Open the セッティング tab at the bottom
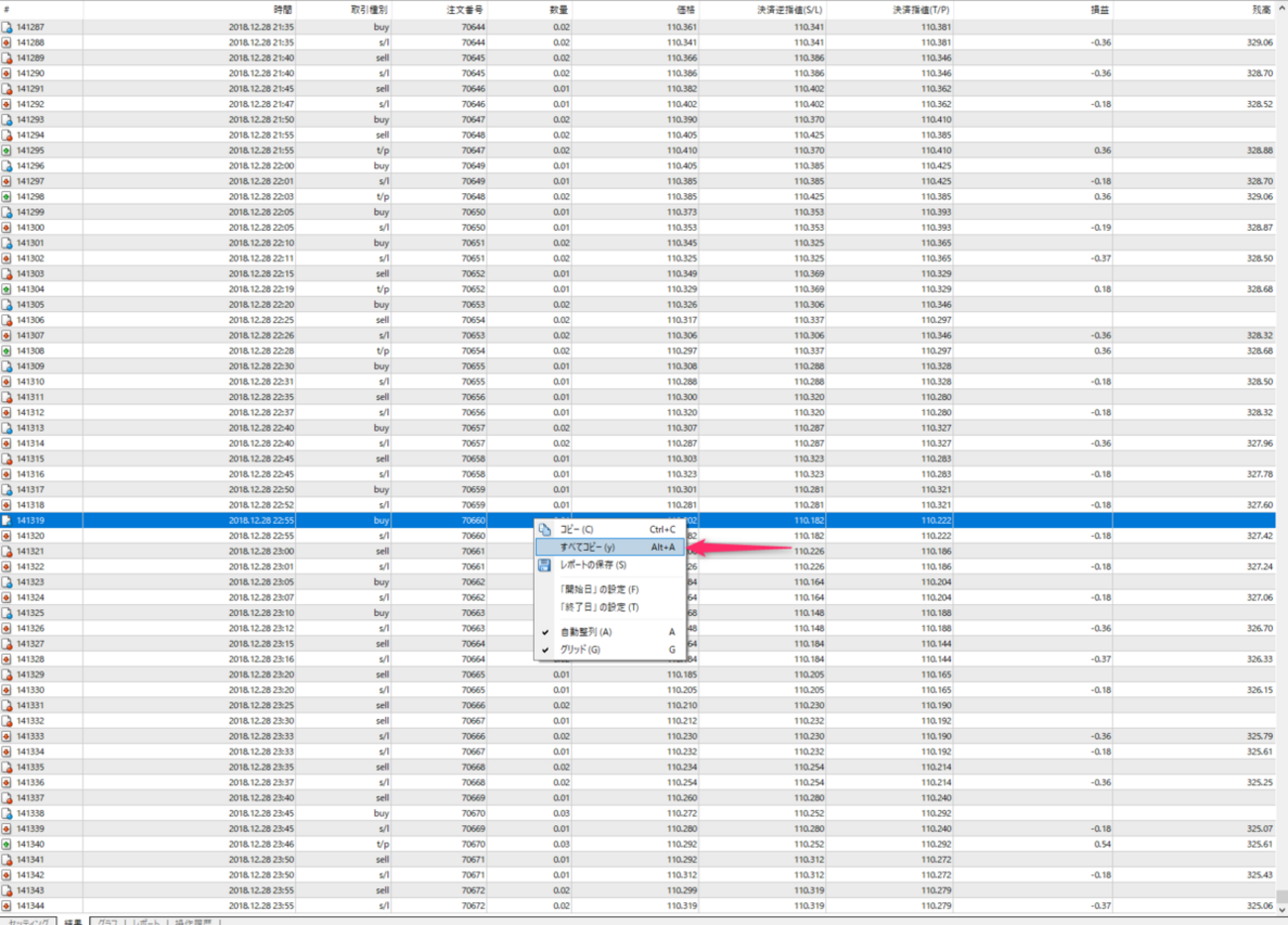The image size is (1288, 925). pyautogui.click(x=29, y=921)
